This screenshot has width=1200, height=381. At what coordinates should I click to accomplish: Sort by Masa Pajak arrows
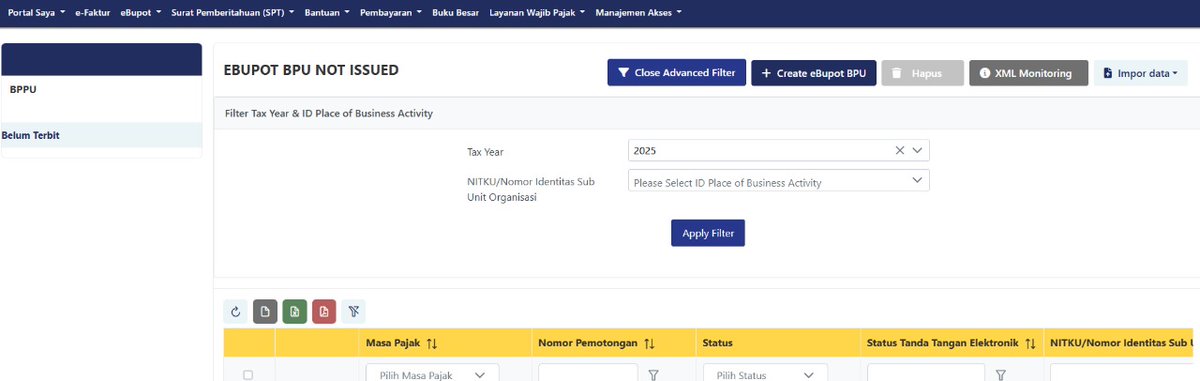click(432, 343)
